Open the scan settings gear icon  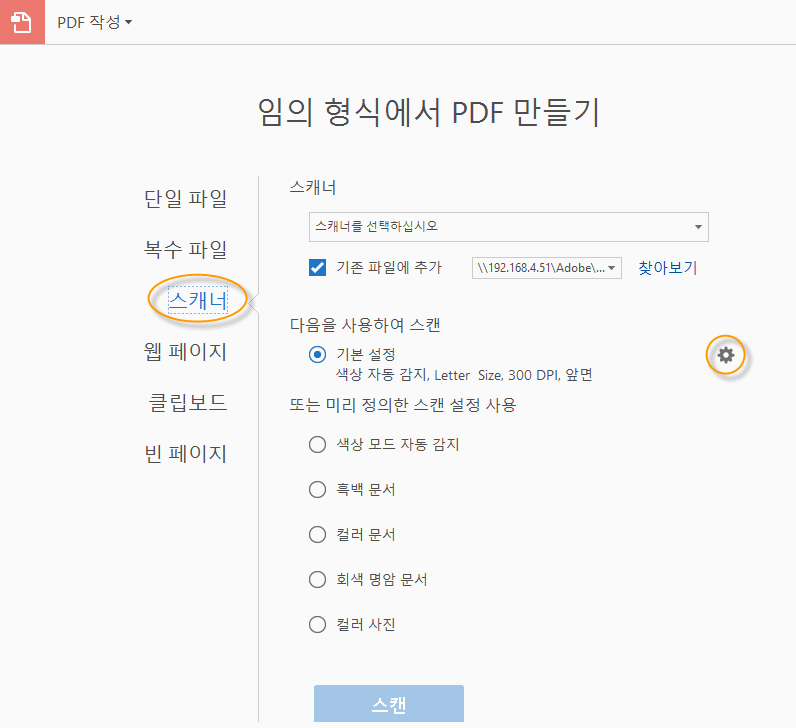[x=726, y=355]
